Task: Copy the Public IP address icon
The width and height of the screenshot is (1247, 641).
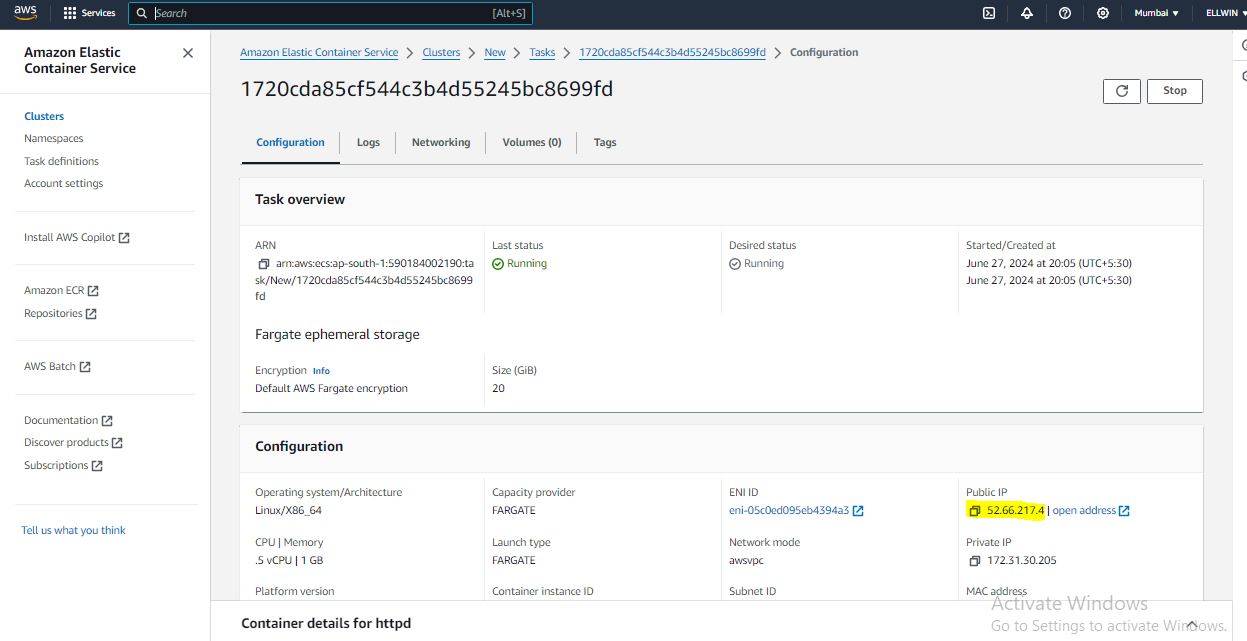Action: tap(974, 511)
